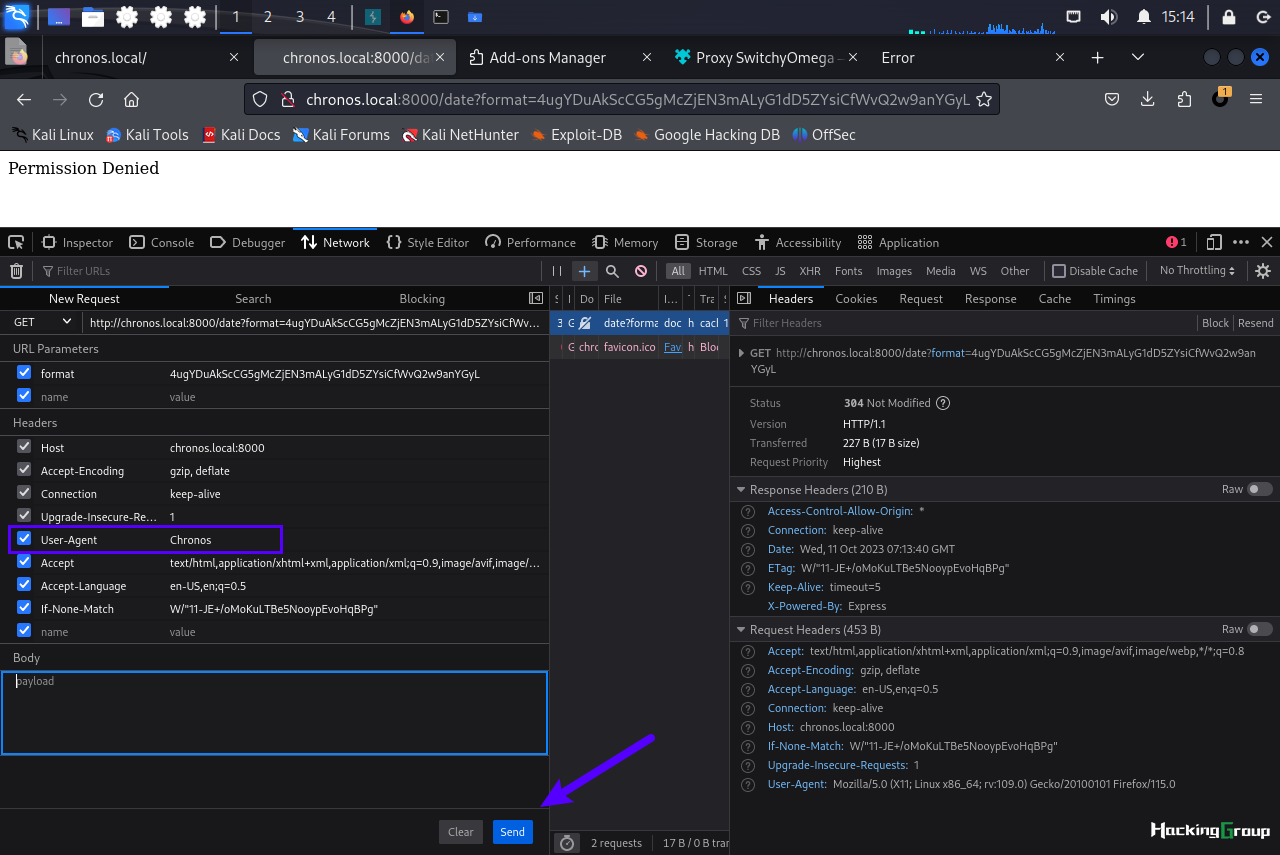Open the No Throttling dropdown
The height and width of the screenshot is (855, 1280).
1197,271
